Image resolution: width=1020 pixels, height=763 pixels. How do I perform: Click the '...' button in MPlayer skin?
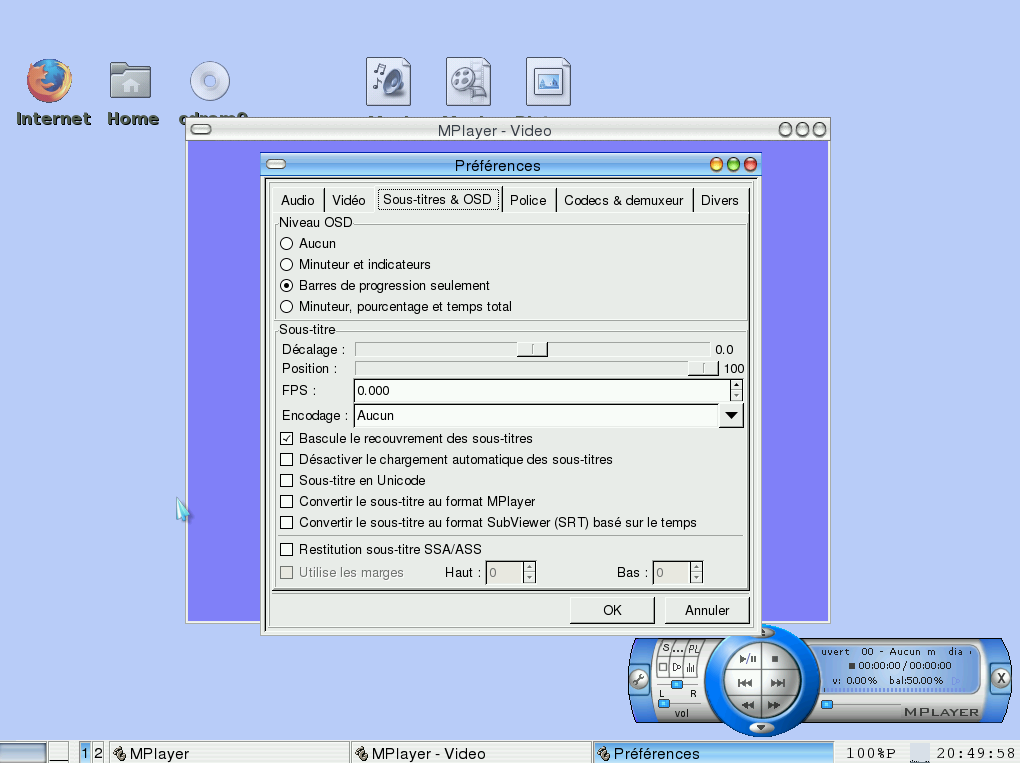pos(678,649)
